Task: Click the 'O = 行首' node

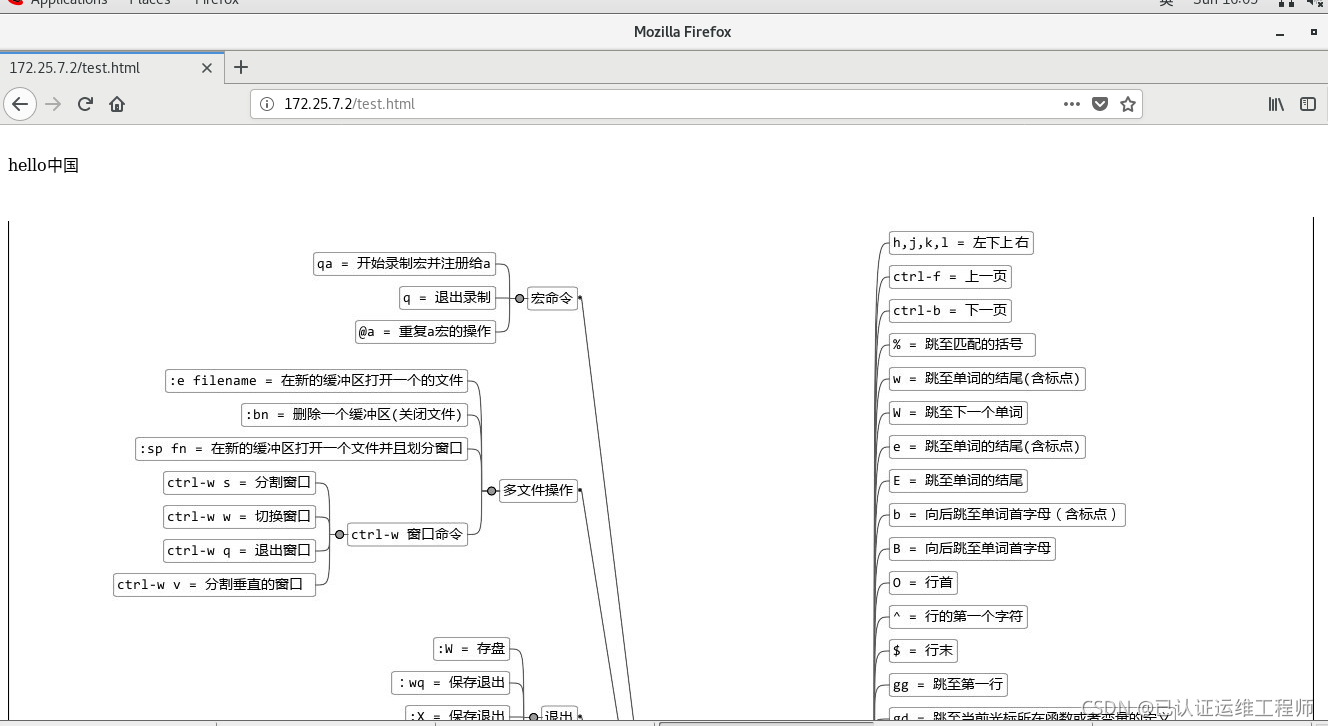Action: 923,583
